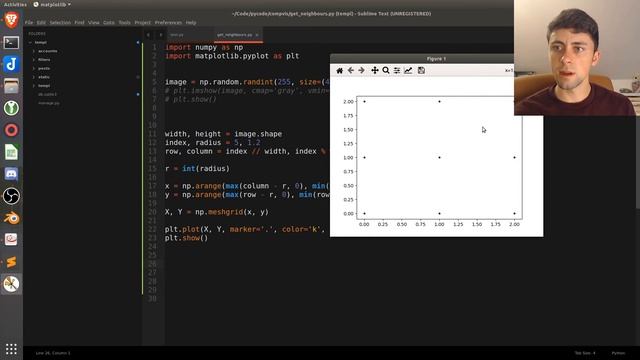Click Activities in the top bar

15,4
